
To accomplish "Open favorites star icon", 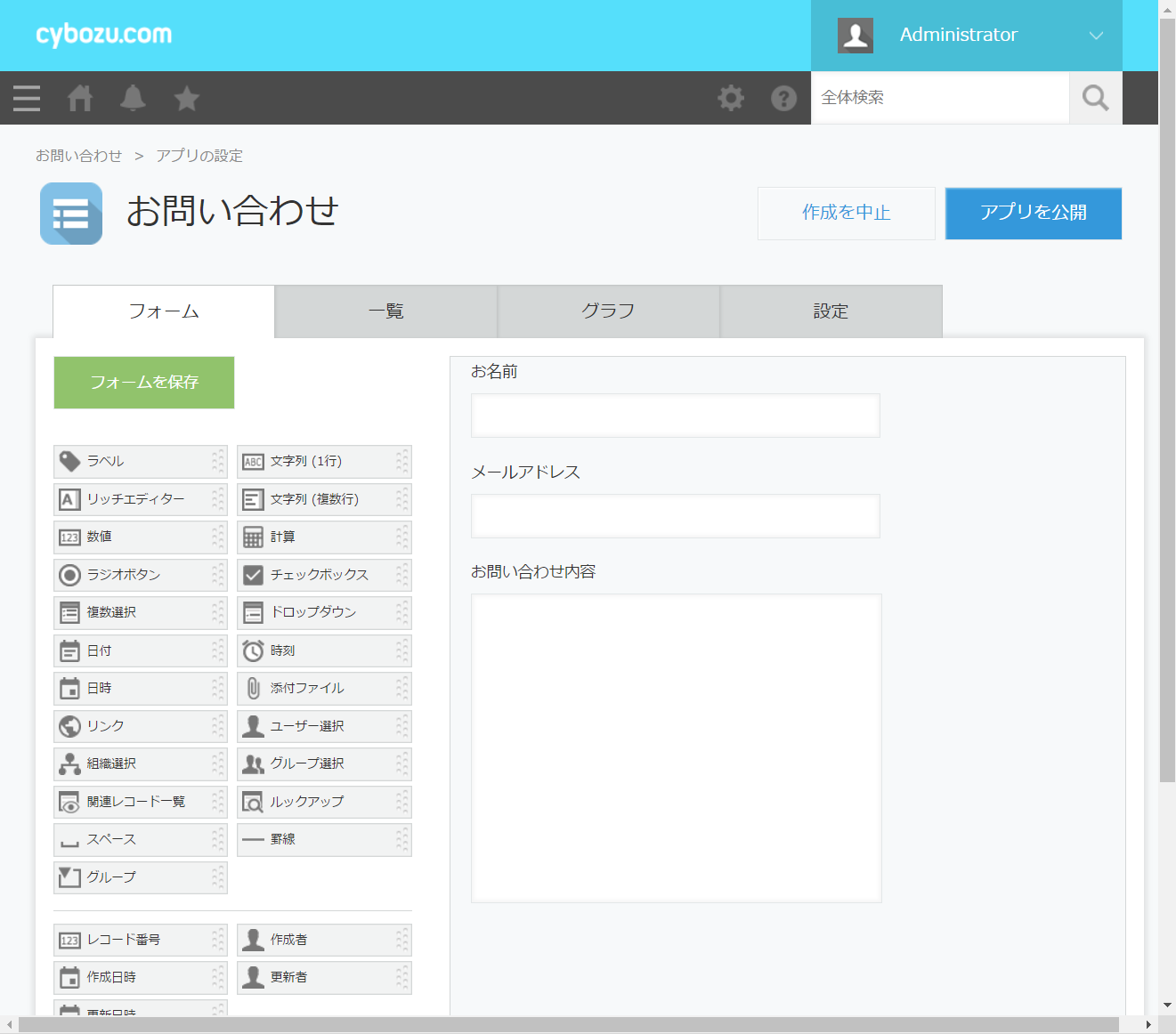I will 187,98.
